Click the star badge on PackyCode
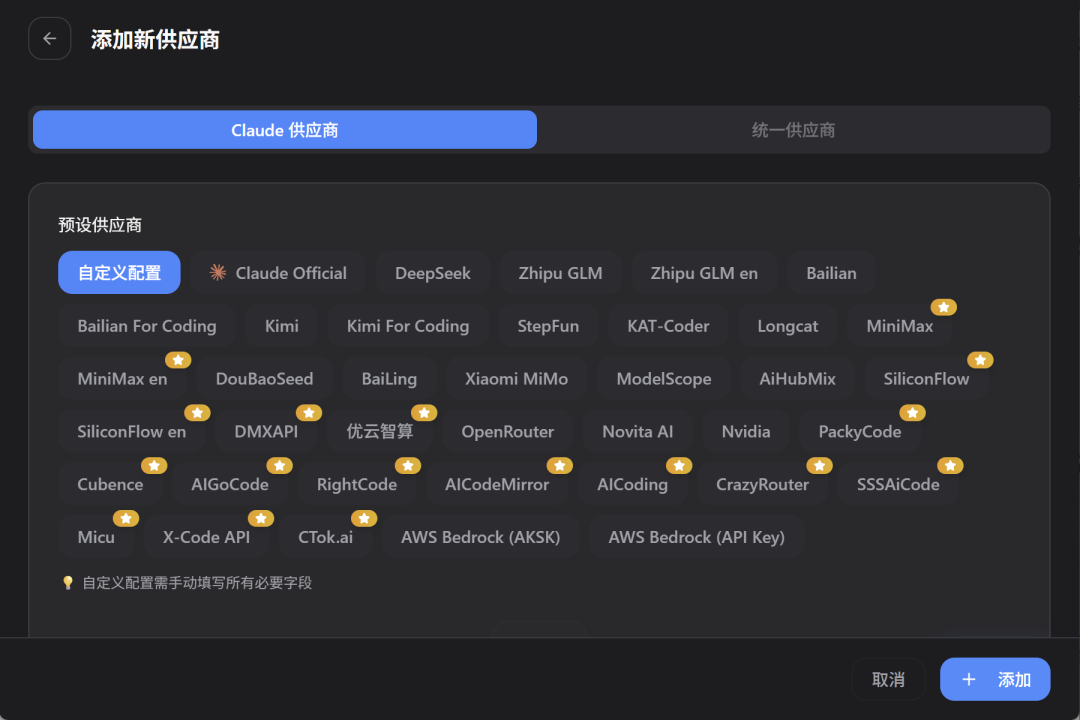Screen dimensions: 1080x720 [x=912, y=412]
